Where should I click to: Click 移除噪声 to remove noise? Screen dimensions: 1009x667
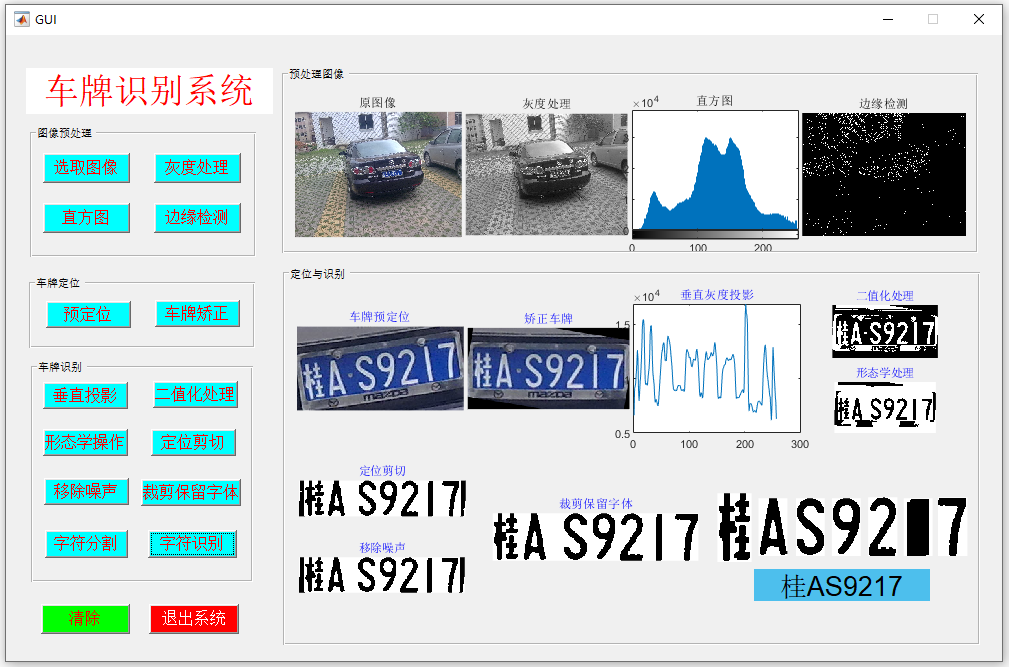click(x=86, y=491)
